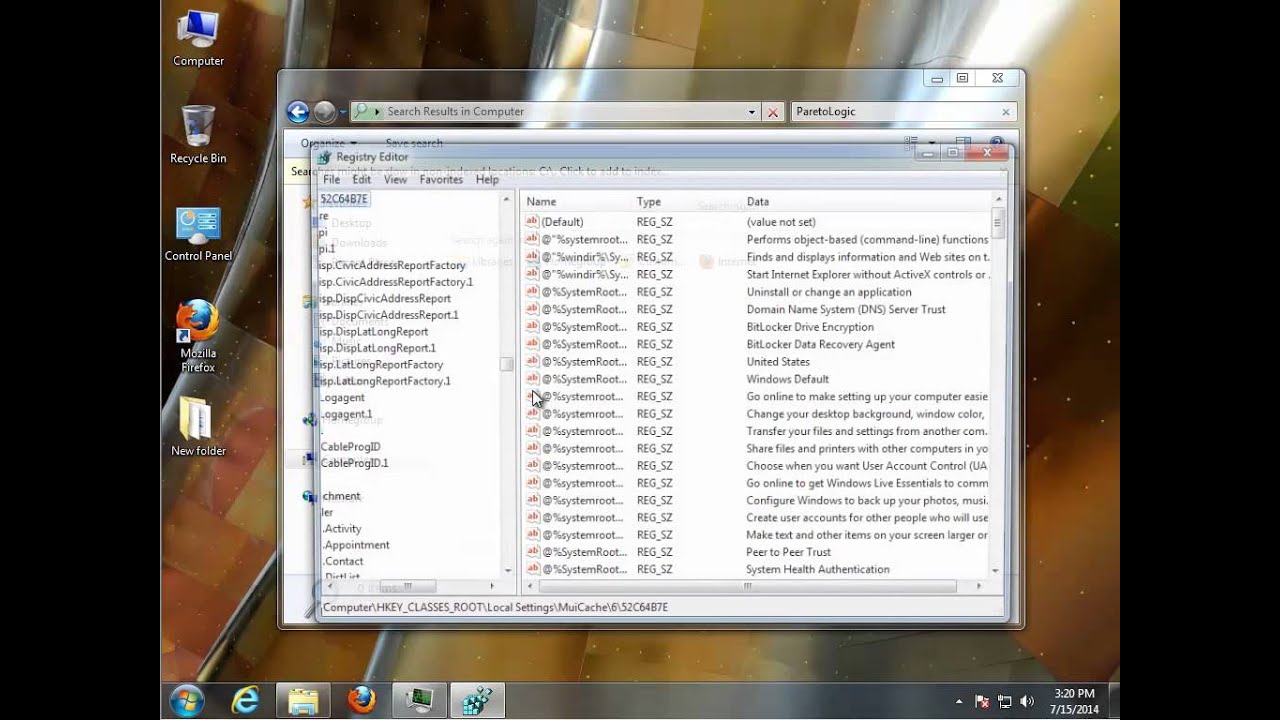Click the tree pane vertical scrollbar thumb

point(507,364)
